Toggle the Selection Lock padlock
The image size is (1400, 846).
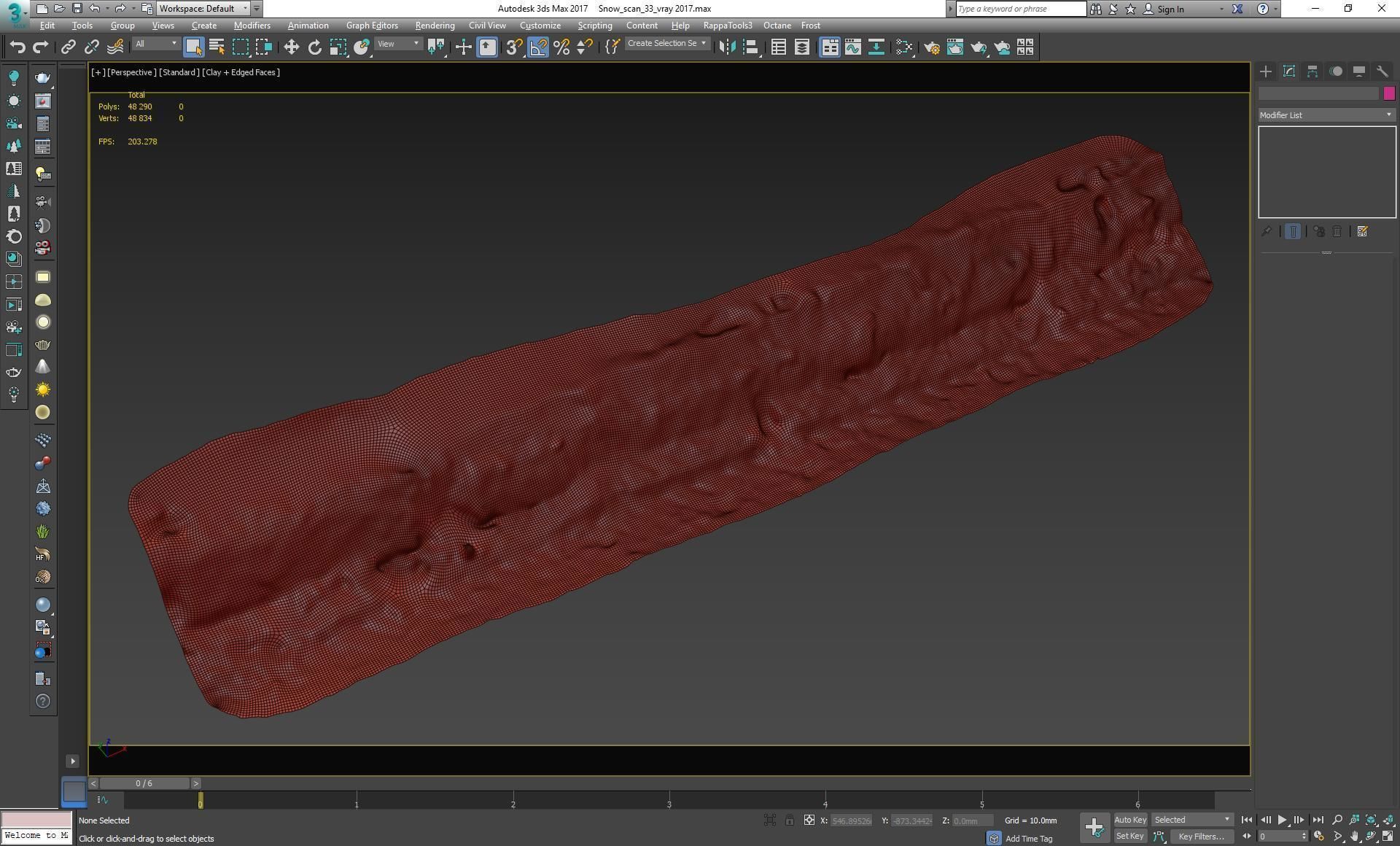(790, 820)
